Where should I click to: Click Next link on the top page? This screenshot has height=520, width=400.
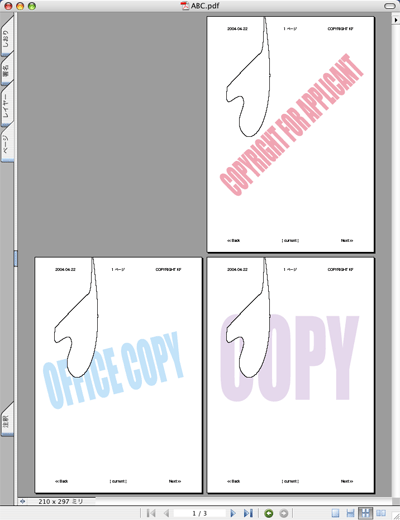(347, 240)
